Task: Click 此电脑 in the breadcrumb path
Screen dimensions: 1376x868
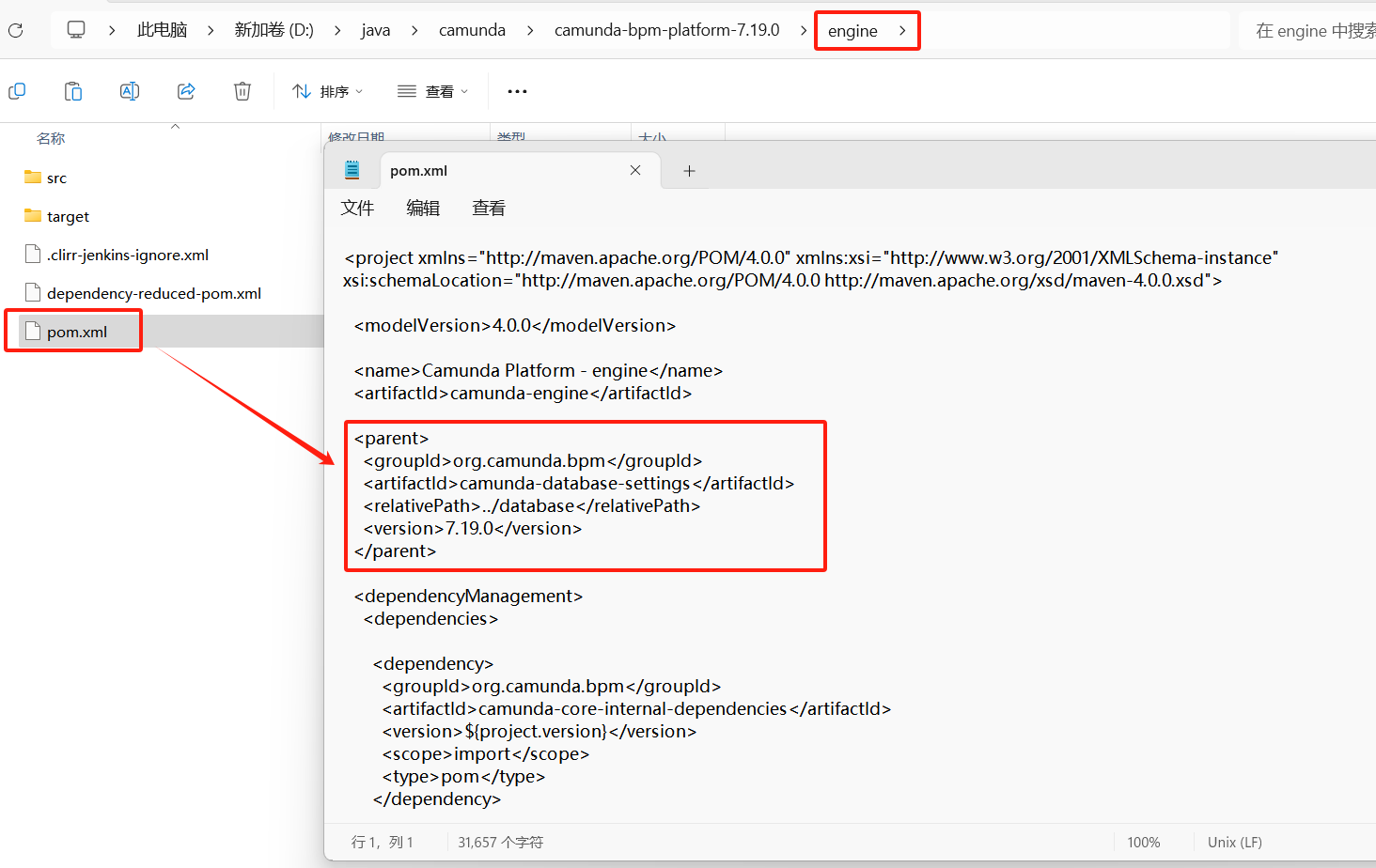Action: click(x=162, y=30)
